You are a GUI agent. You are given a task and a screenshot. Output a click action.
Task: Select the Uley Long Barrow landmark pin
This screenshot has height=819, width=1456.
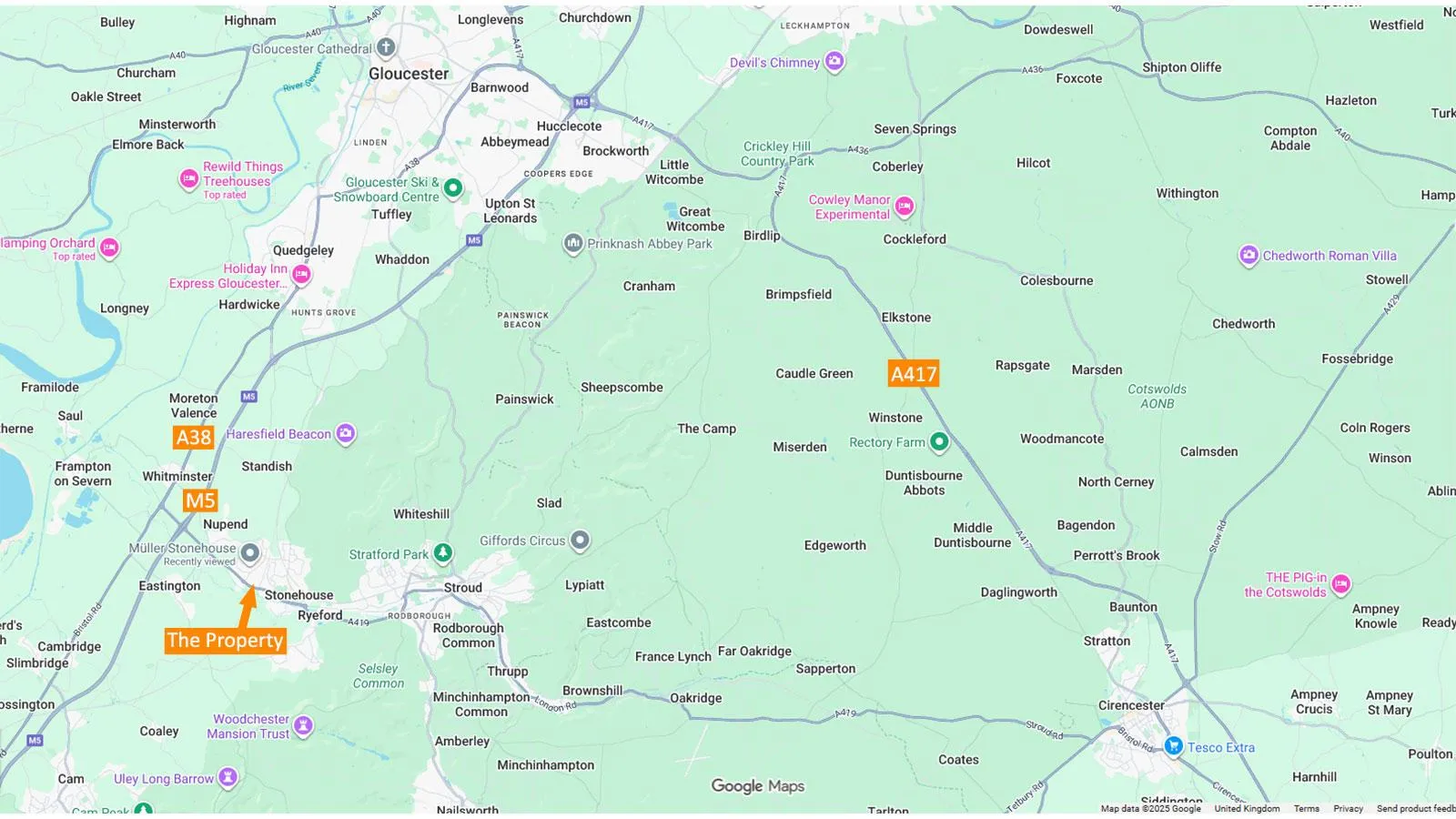pos(227,778)
